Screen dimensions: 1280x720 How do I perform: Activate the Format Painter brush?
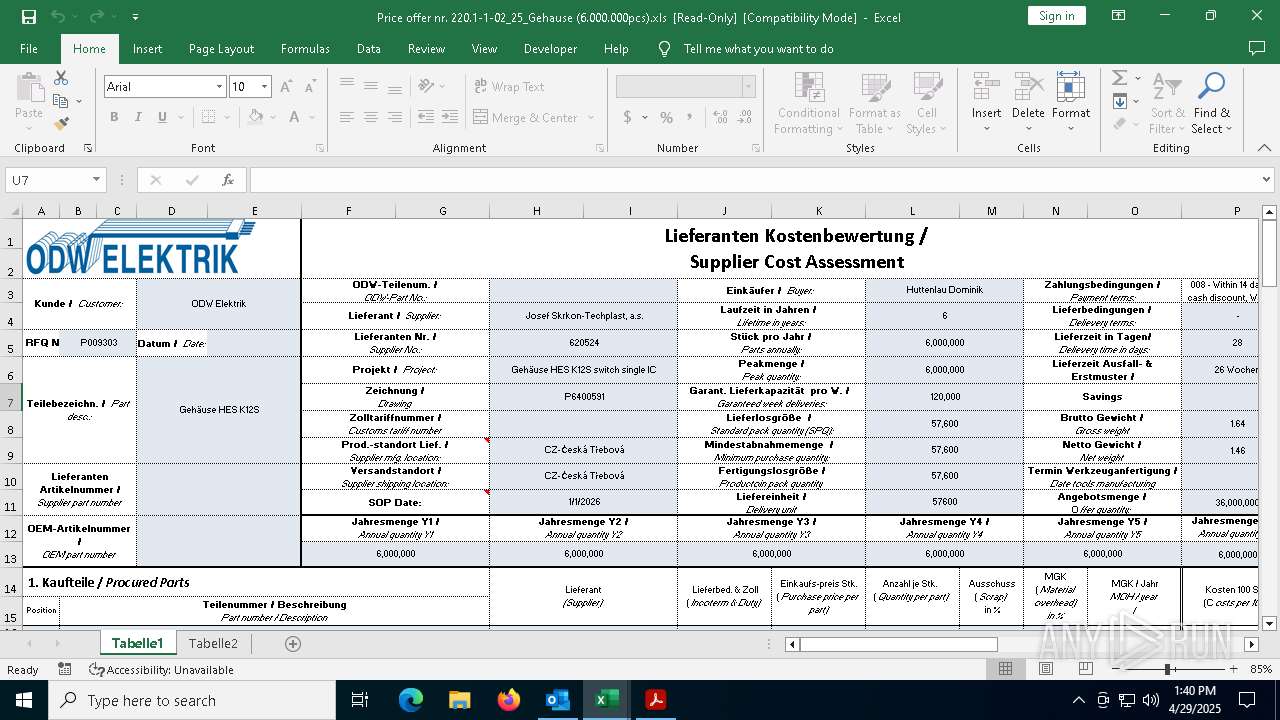61,124
